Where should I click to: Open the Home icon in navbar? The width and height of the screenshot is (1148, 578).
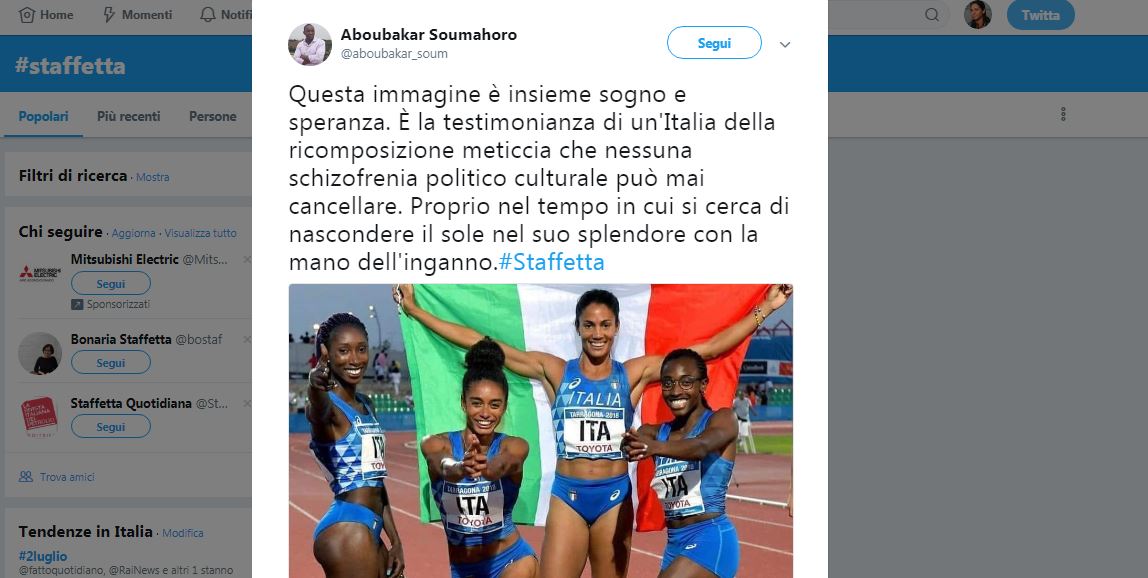tap(27, 15)
